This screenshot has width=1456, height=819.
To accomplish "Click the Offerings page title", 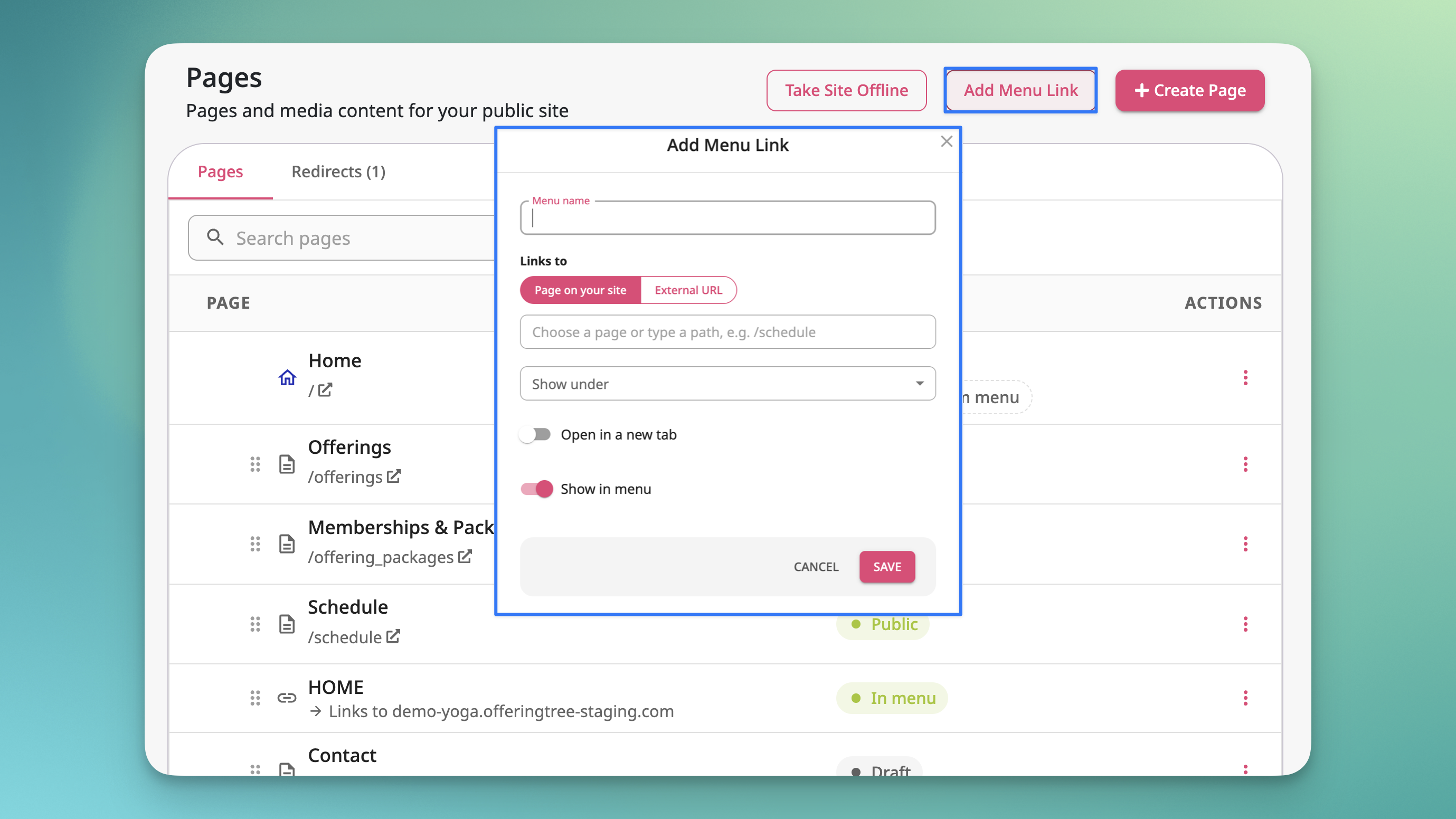I will click(x=349, y=447).
